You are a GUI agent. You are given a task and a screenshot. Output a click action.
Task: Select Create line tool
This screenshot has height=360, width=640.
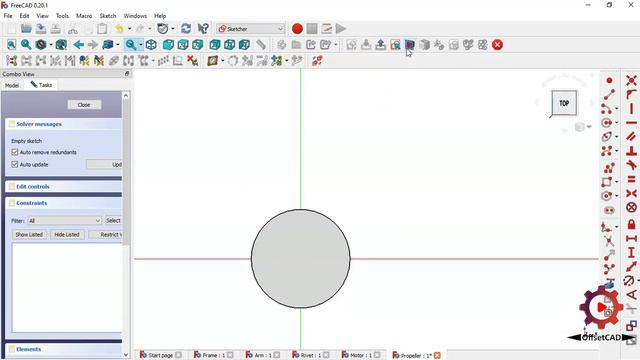click(x=609, y=94)
